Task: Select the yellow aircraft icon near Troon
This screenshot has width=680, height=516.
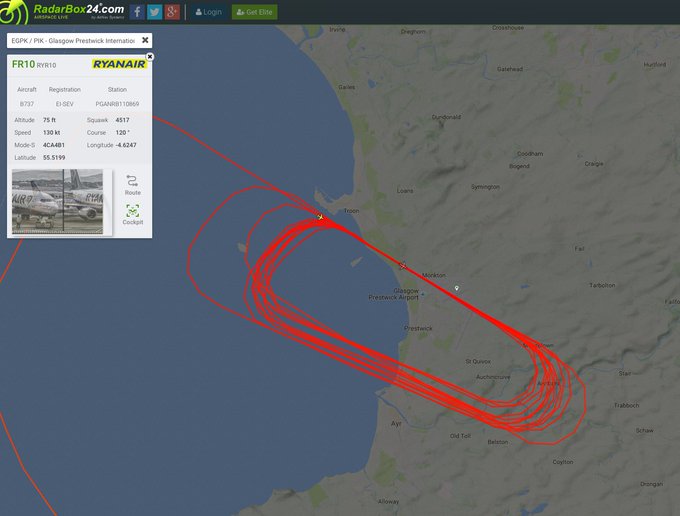Action: pyautogui.click(x=320, y=217)
